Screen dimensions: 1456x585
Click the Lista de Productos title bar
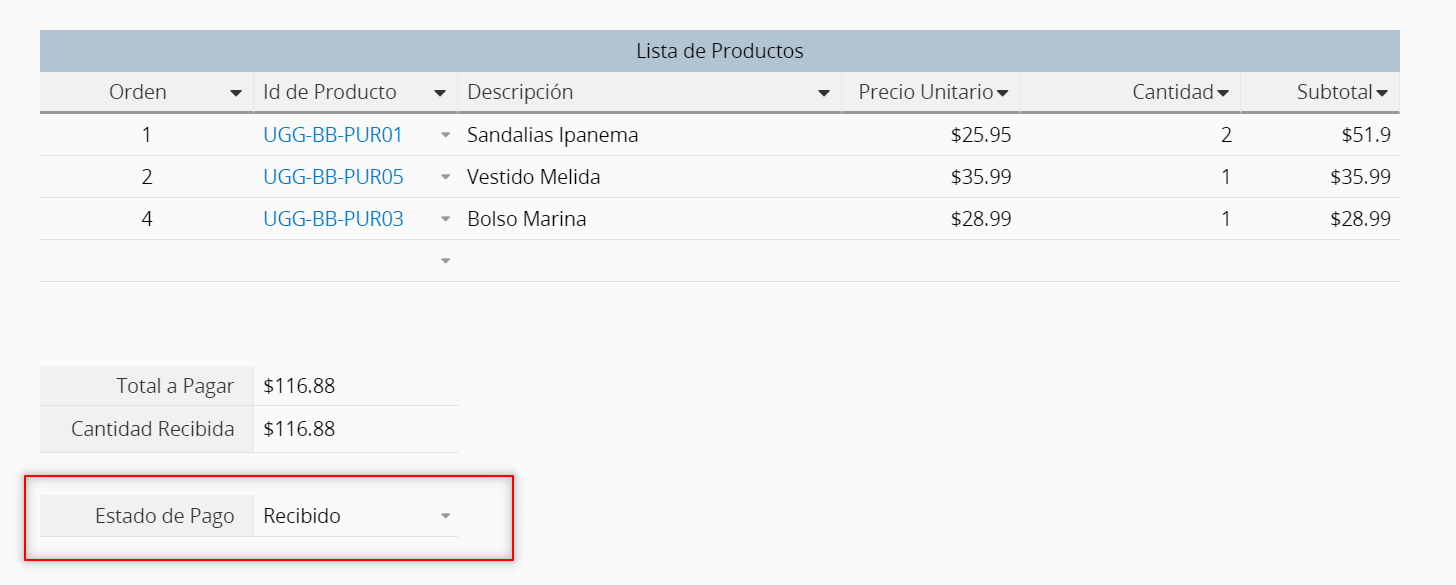(x=719, y=51)
